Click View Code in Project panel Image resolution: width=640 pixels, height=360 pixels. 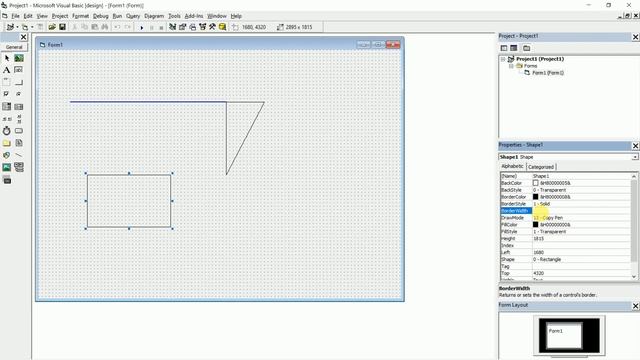[504, 48]
